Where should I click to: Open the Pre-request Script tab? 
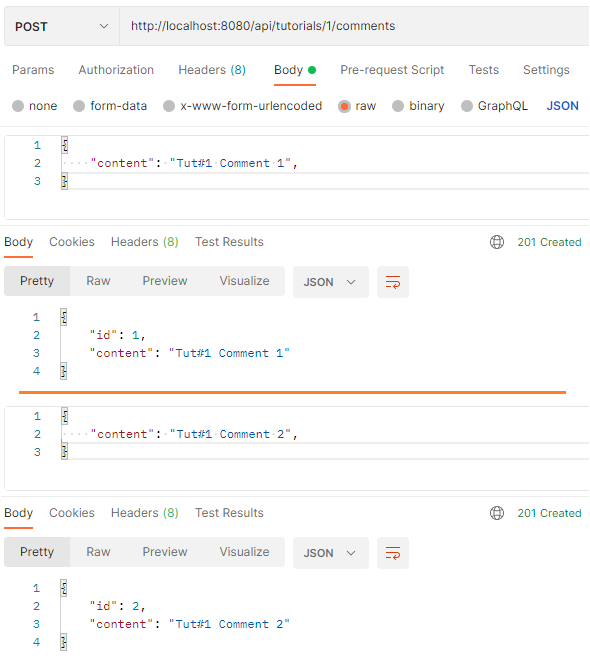coord(392,70)
